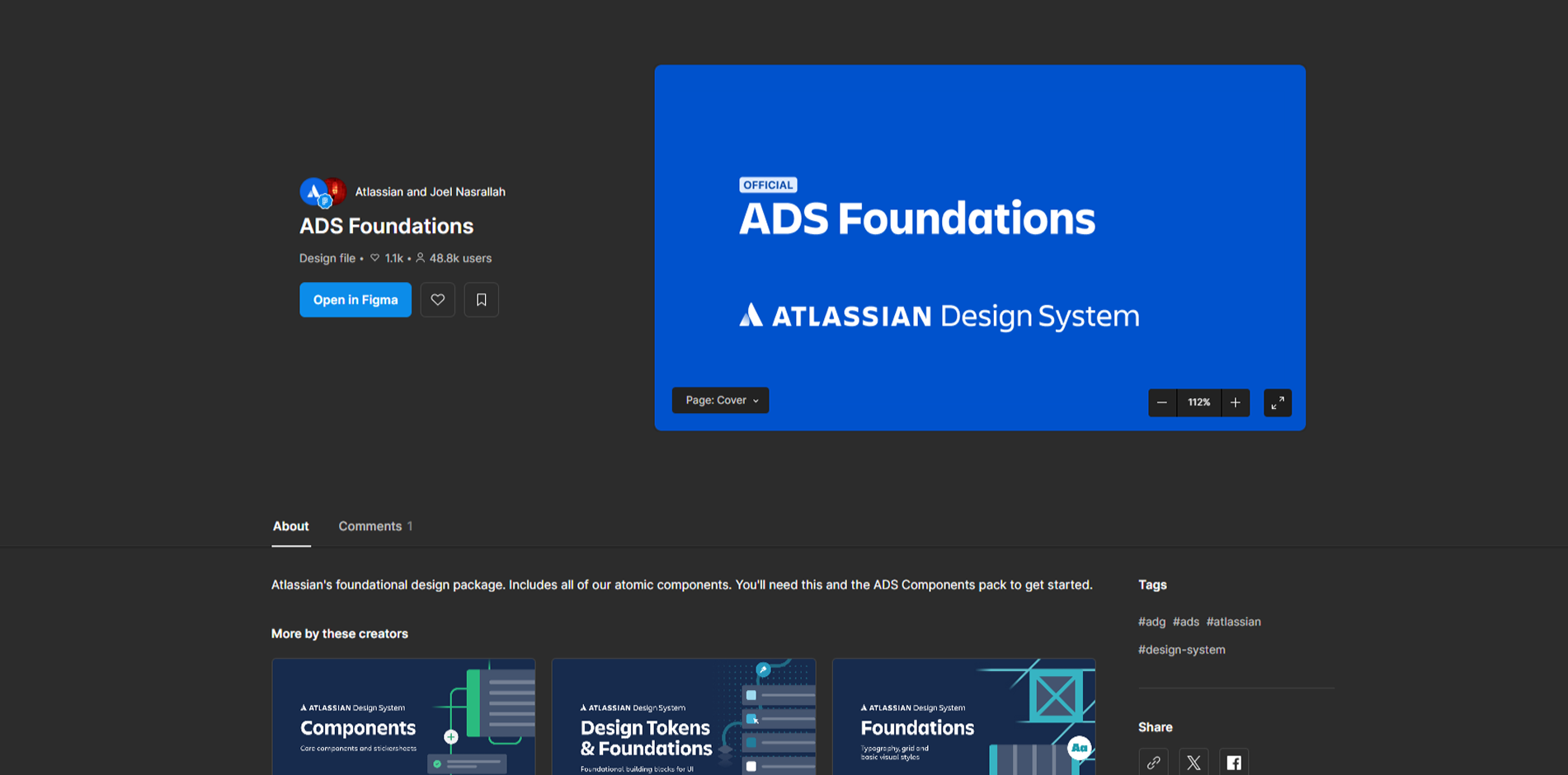Like the ADS Foundations file with heart icon
The image size is (1568, 775).
point(437,300)
